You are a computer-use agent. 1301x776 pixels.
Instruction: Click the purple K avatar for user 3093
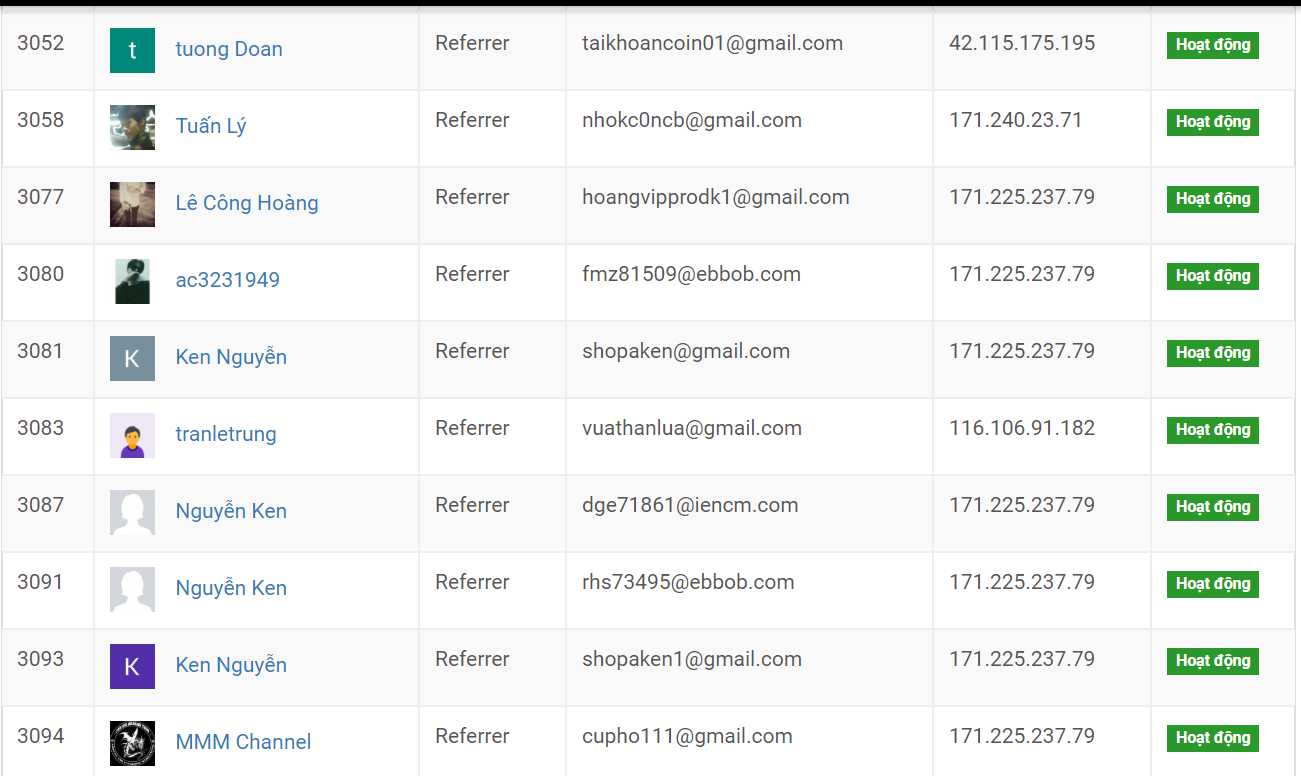132,666
